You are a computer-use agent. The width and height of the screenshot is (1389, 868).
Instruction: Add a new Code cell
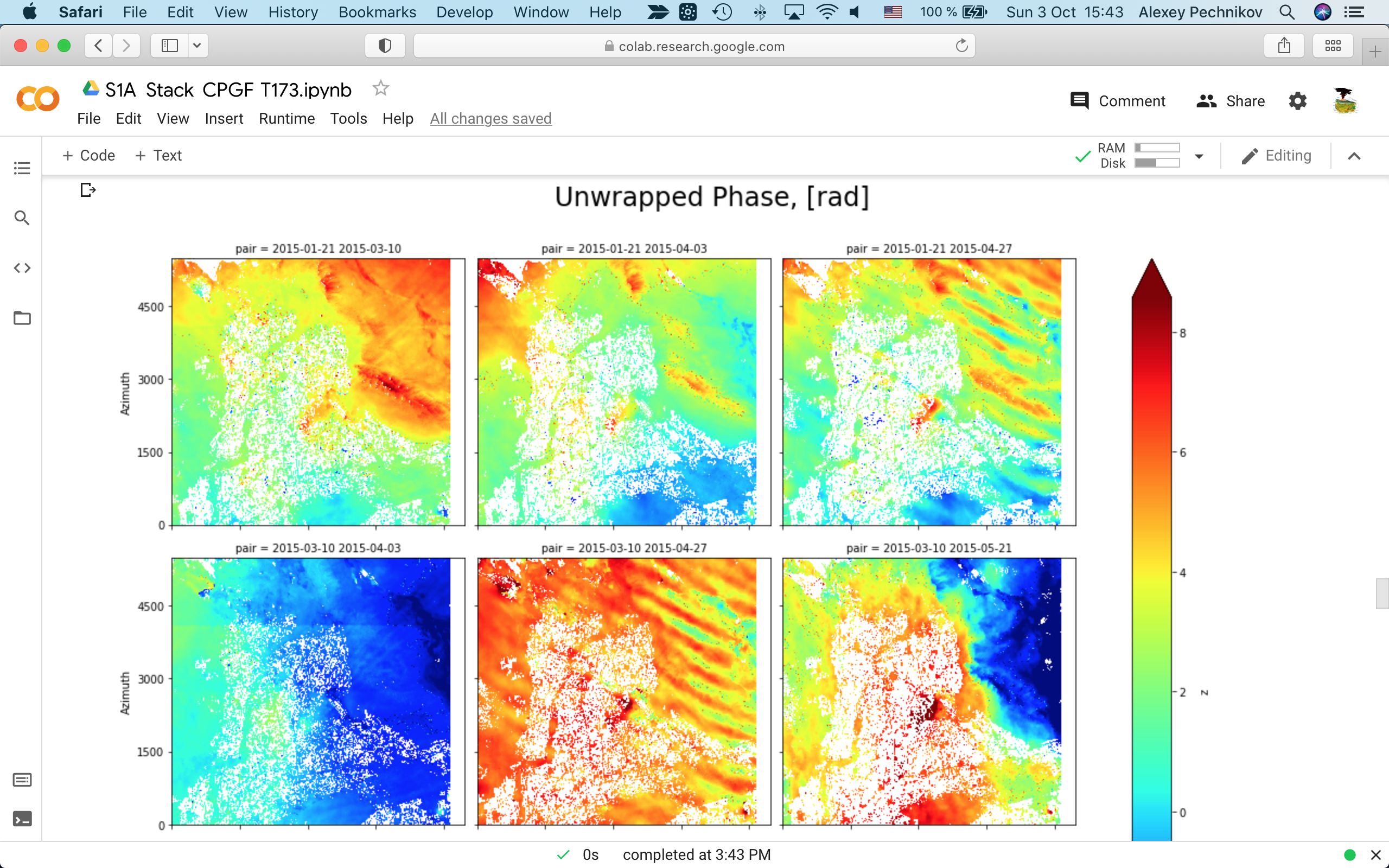point(88,156)
